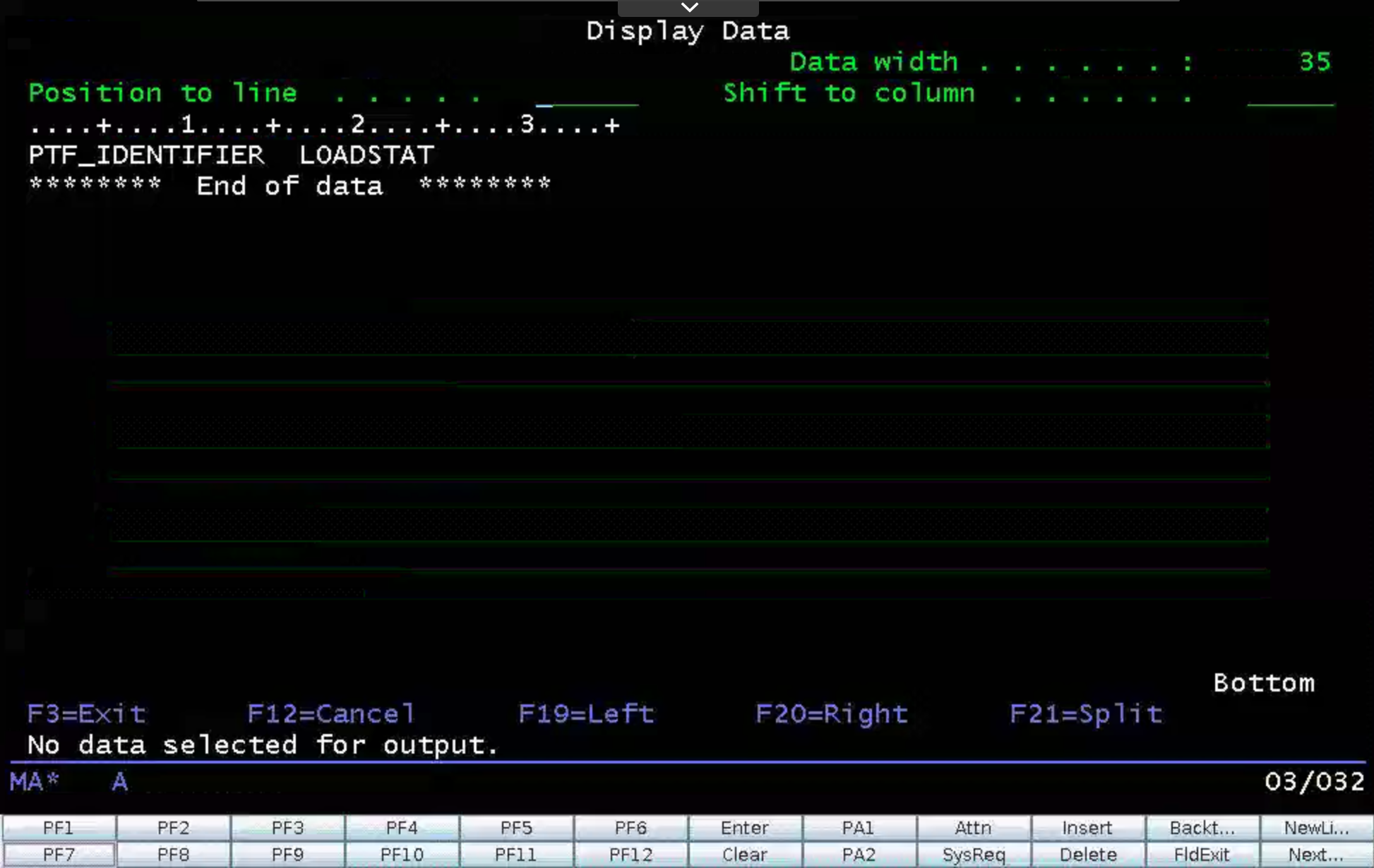1374x868 pixels.
Task: Click the PF7 key button
Action: click(59, 855)
